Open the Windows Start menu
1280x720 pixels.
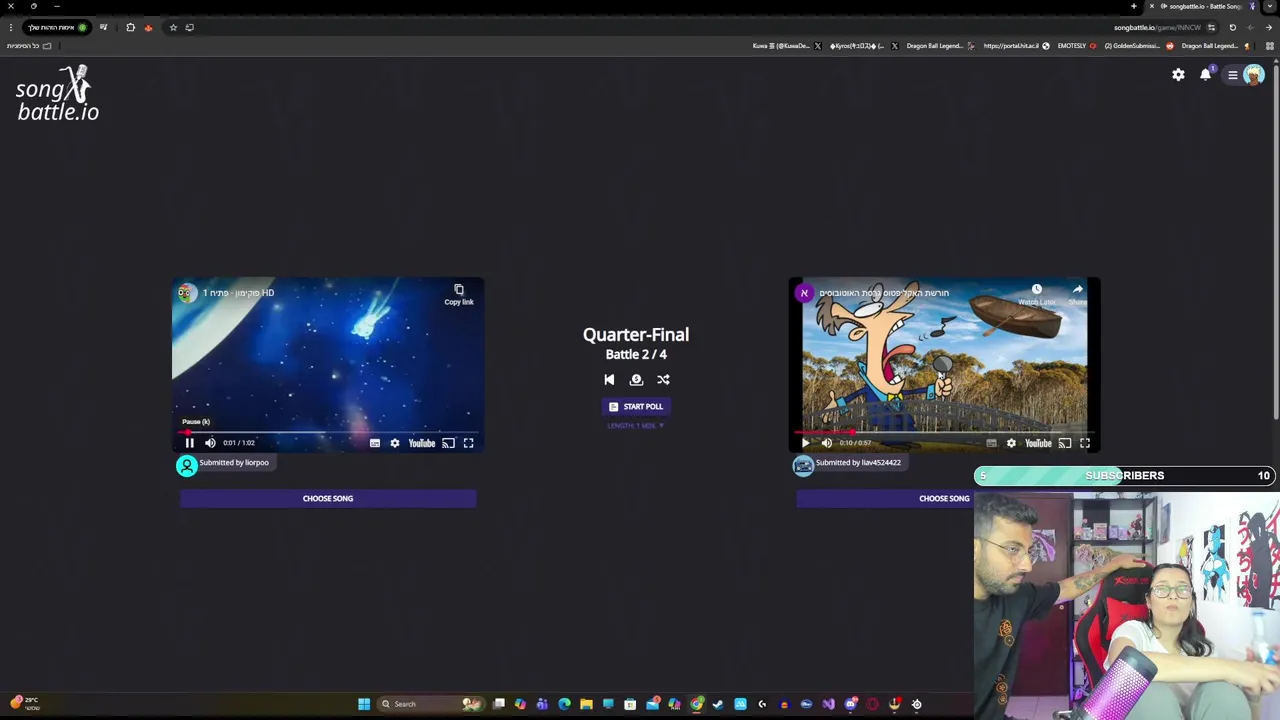click(x=364, y=704)
